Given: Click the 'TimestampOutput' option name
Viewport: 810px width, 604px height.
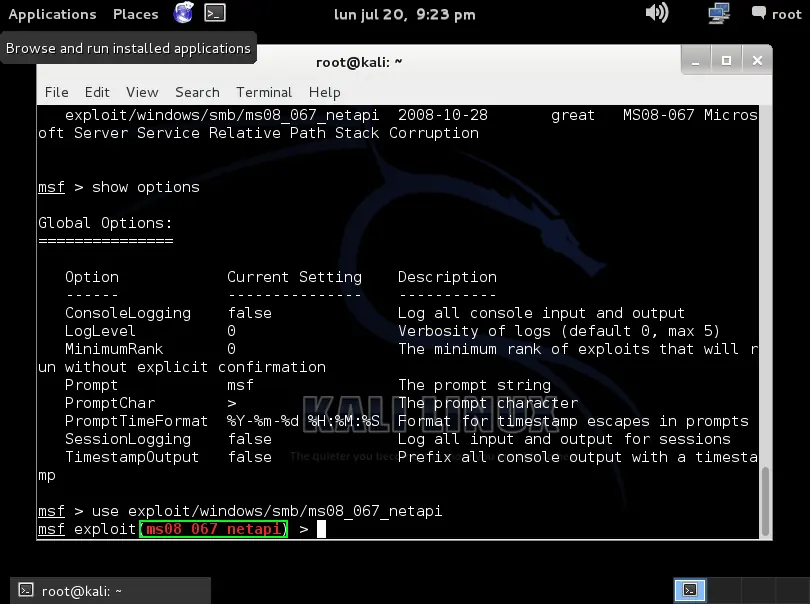Looking at the screenshot, I should click(132, 457).
